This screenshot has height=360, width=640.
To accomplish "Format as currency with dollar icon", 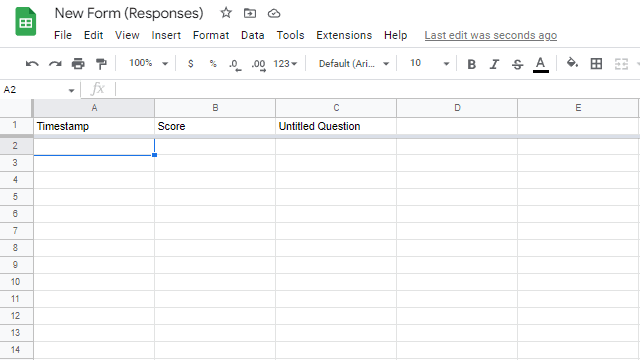I will (190, 64).
